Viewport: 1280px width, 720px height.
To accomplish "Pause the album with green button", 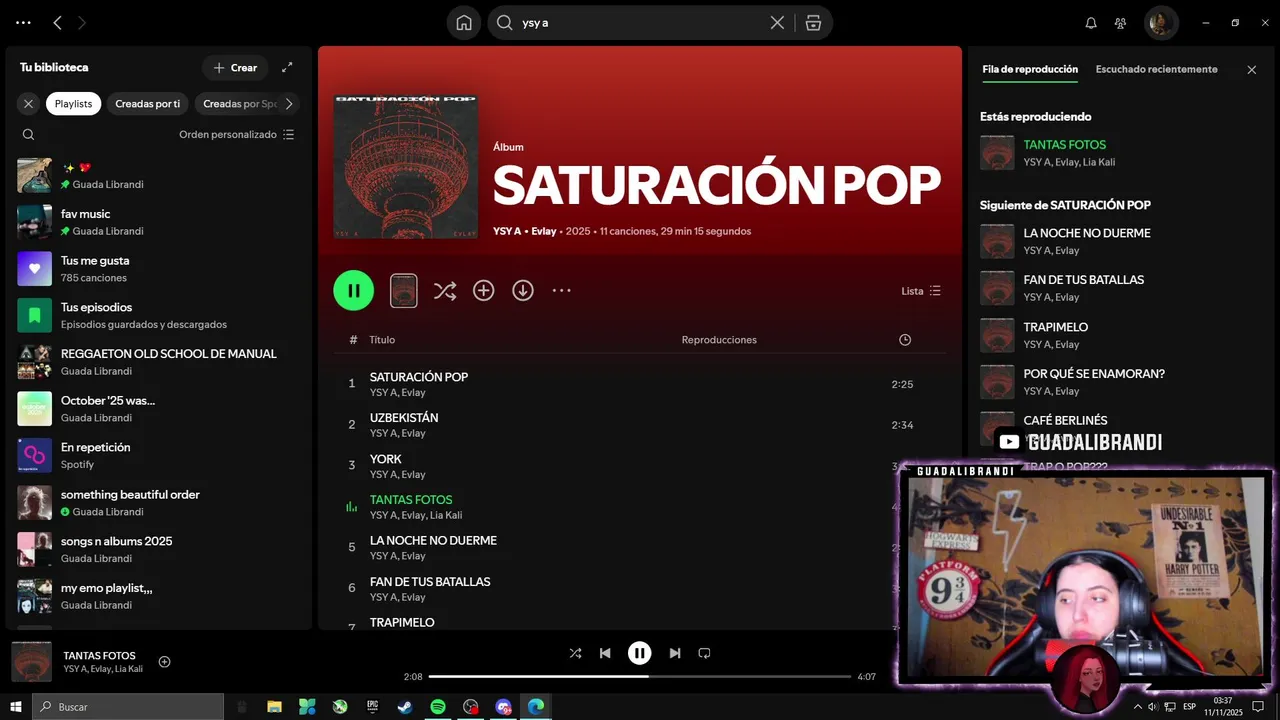I will (x=354, y=290).
